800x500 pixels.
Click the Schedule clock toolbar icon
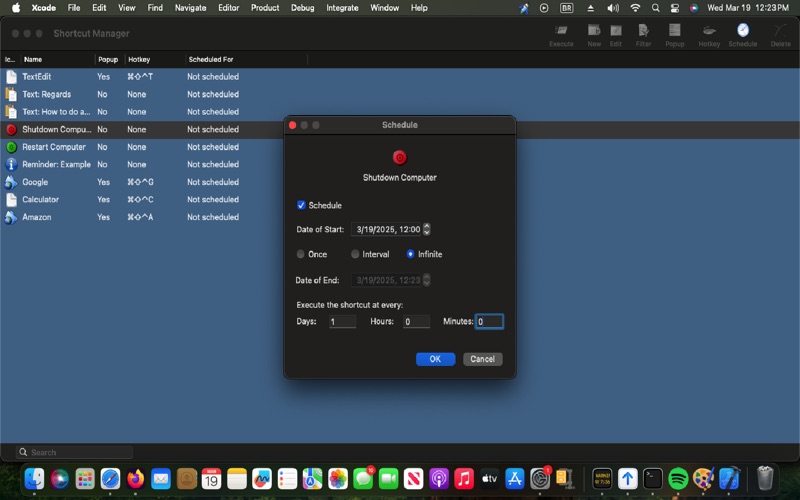(743, 30)
